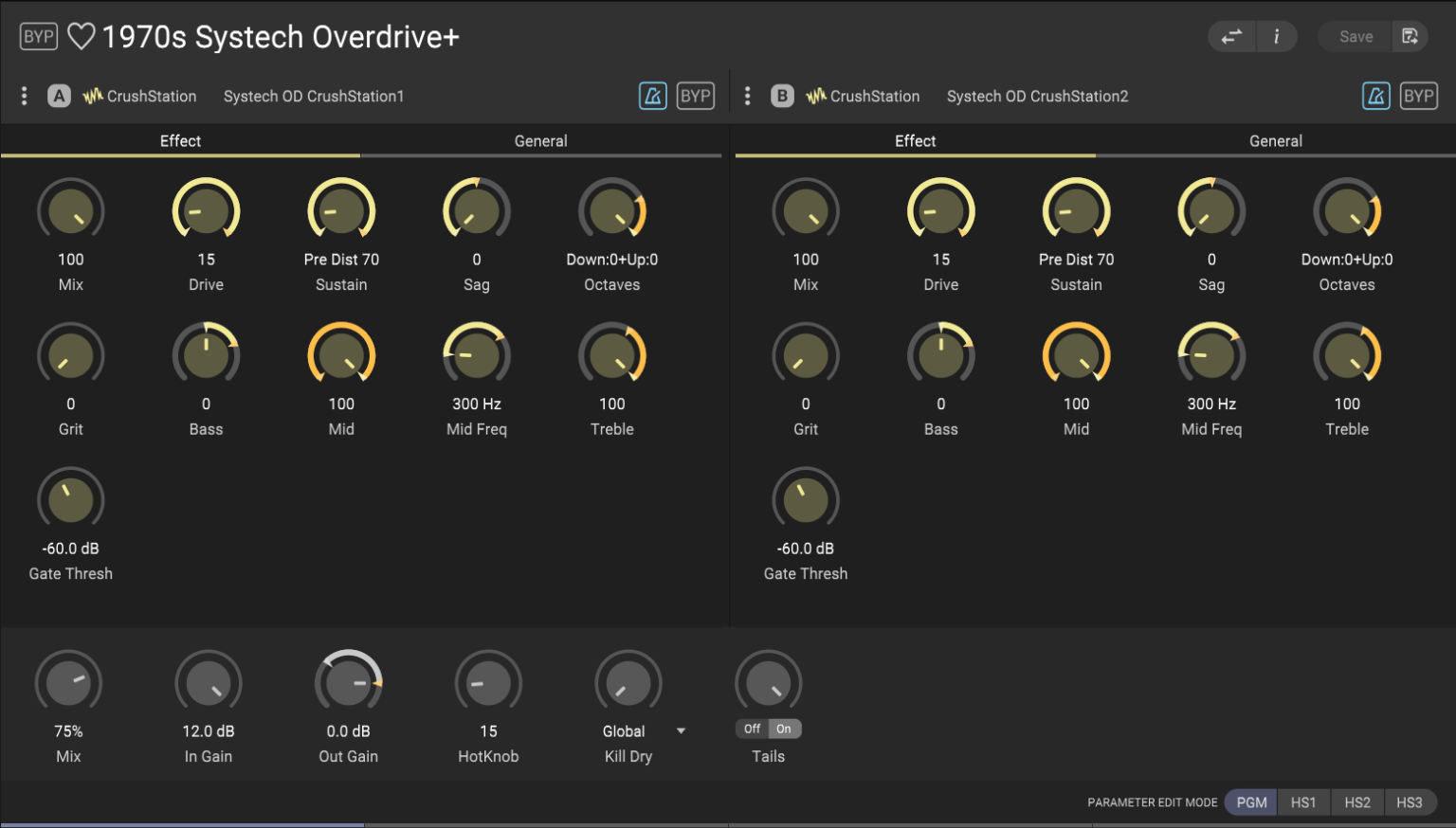Favorite the preset with the heart icon

coord(82,36)
